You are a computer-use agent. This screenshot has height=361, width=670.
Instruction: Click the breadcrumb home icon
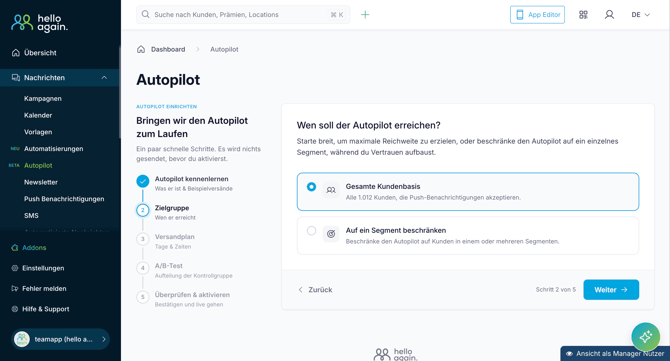click(x=141, y=49)
